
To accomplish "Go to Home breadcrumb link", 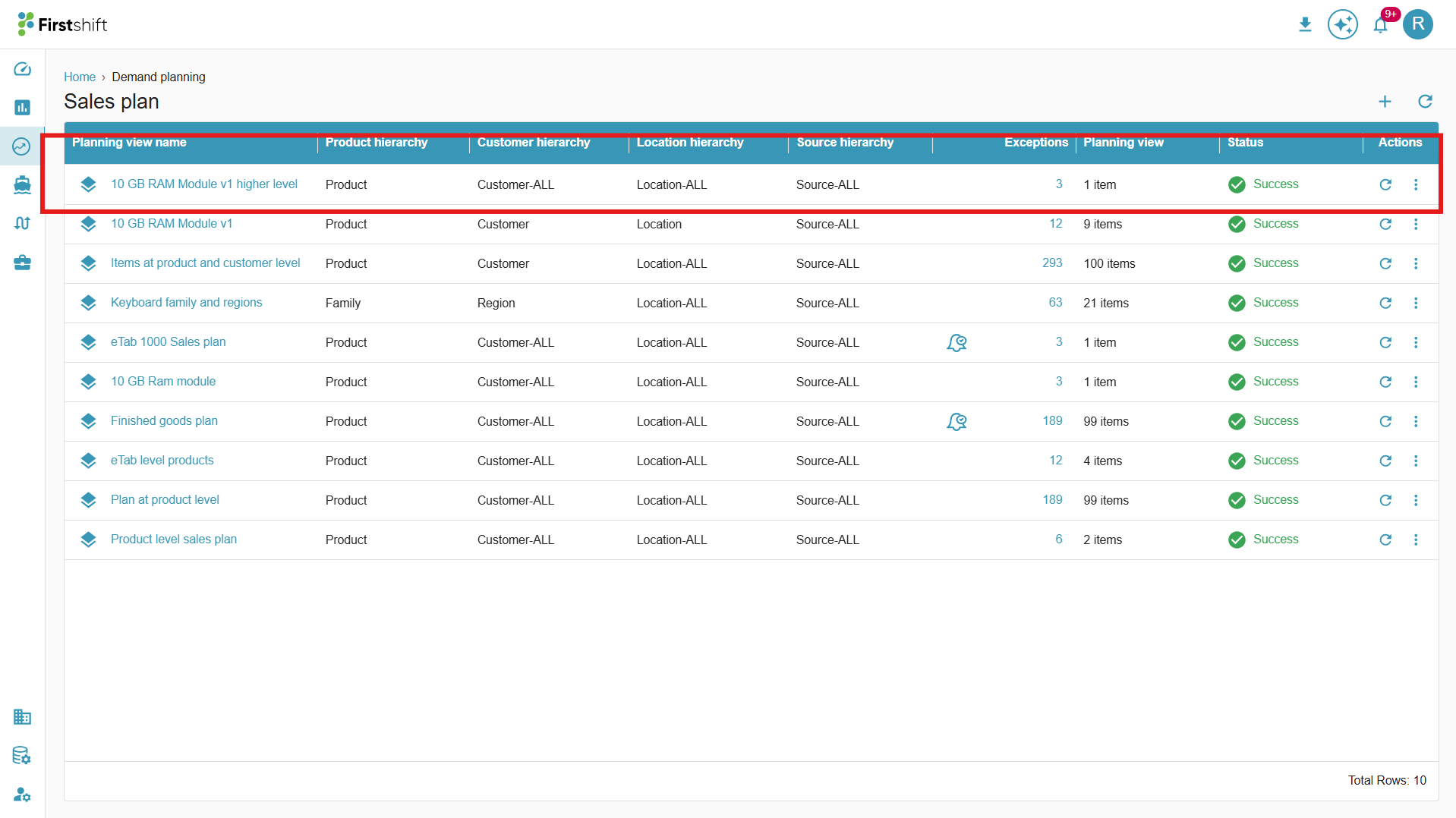I will coord(80,77).
